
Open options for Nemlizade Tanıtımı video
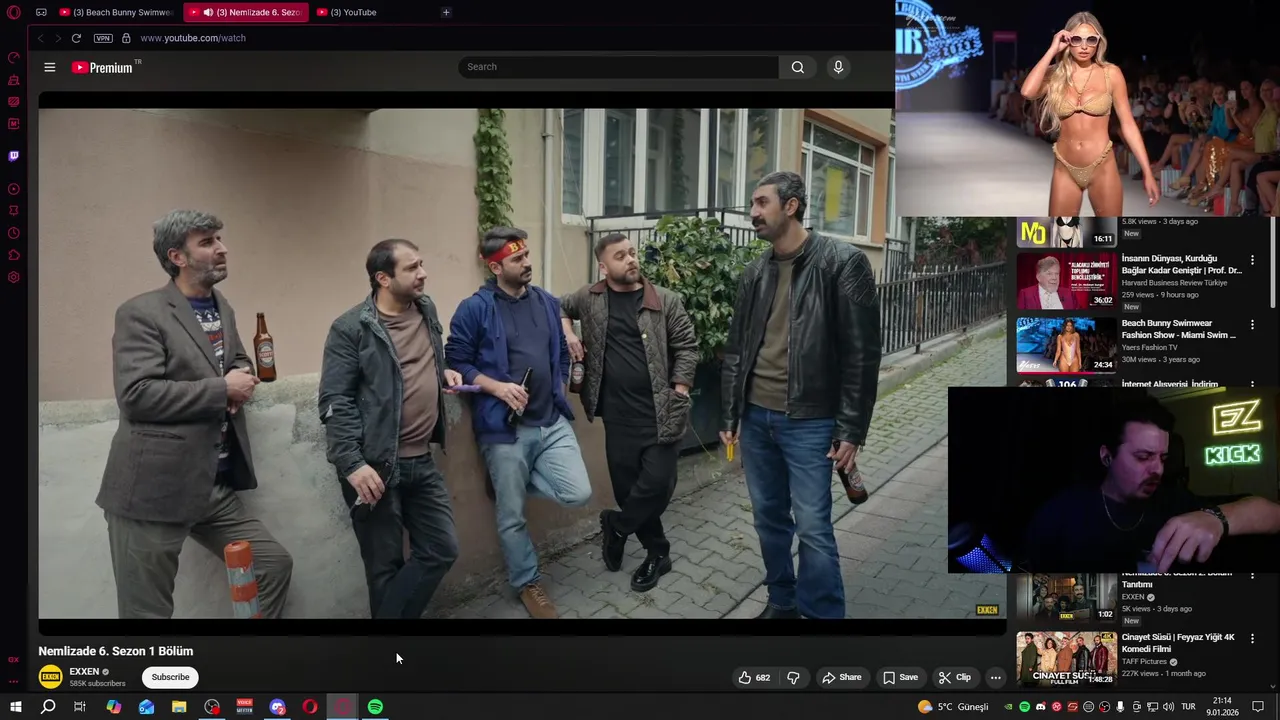pyautogui.click(x=1252, y=575)
